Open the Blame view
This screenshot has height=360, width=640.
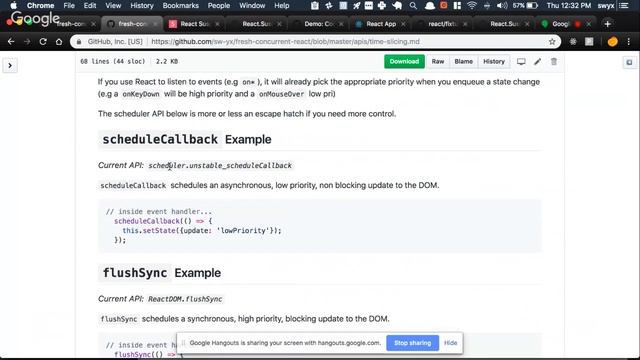click(x=463, y=62)
